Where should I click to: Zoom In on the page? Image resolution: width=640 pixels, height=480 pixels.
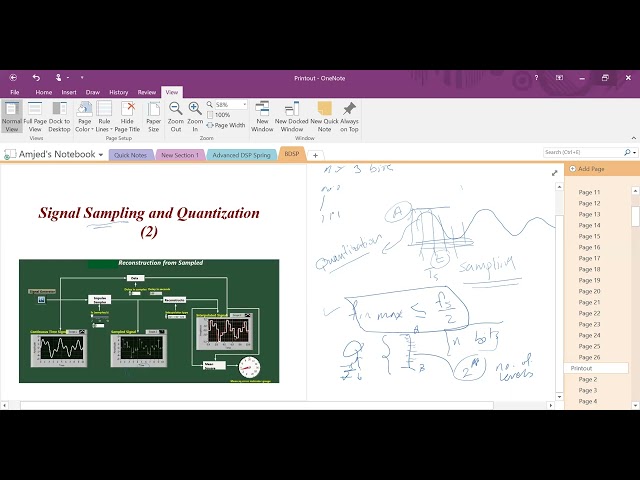(x=195, y=117)
